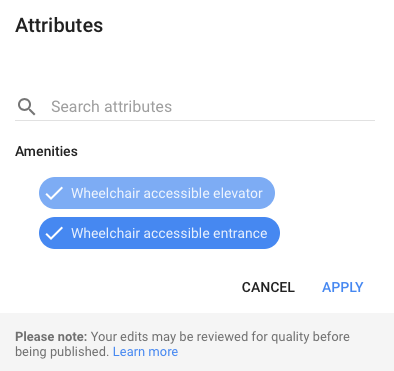The width and height of the screenshot is (394, 371).
Task: Click the black CANCEL text button
Action: (268, 287)
